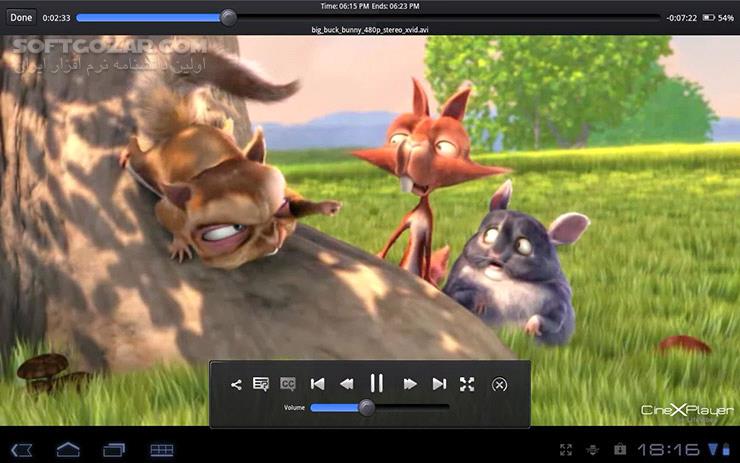Screen dimensions: 740x463
Task: Open the Android menu grid icon
Action: tap(161, 450)
